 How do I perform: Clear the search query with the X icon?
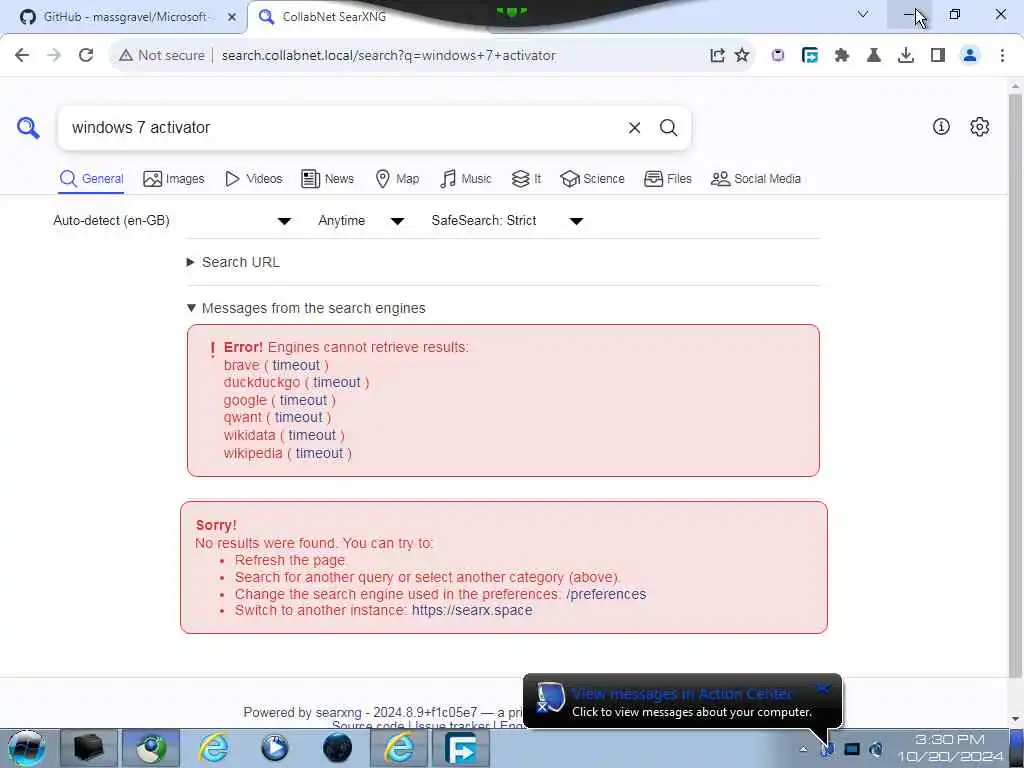[634, 128]
